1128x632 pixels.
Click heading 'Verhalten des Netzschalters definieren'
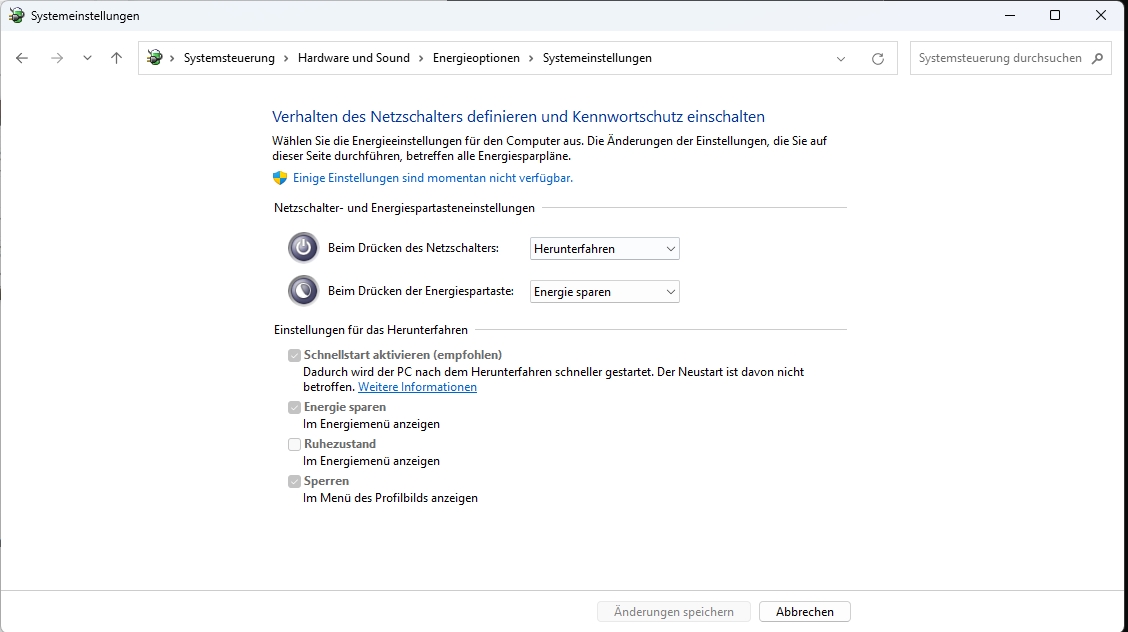point(518,116)
